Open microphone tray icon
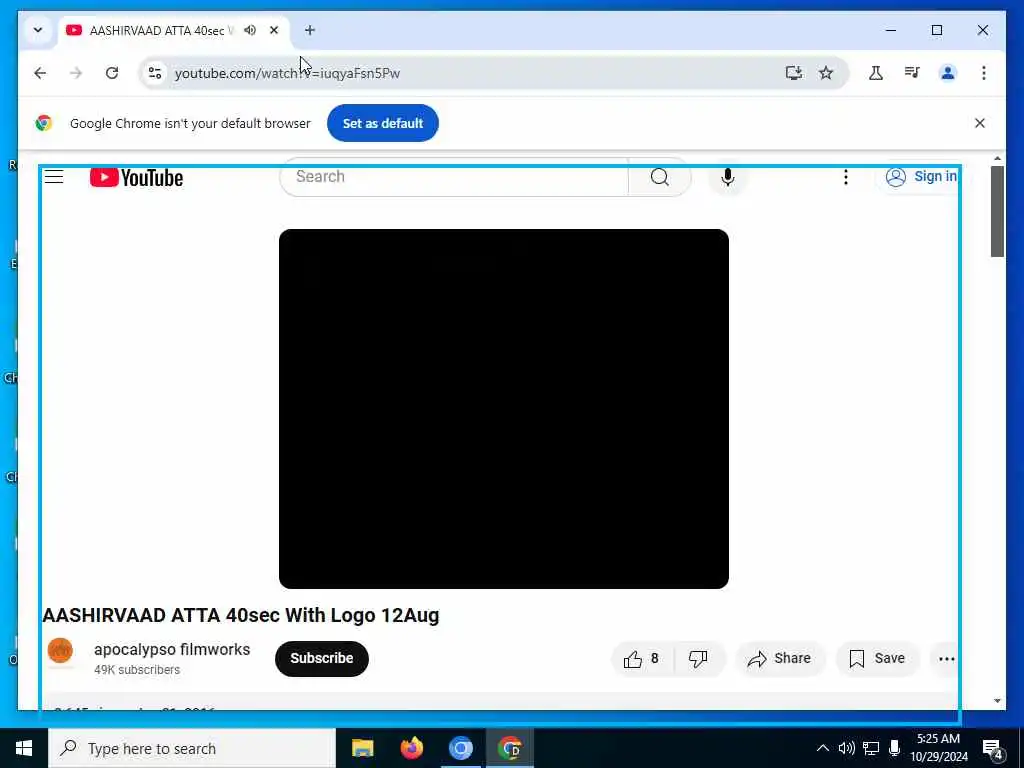Viewport: 1024px width, 768px height. pyautogui.click(x=894, y=748)
